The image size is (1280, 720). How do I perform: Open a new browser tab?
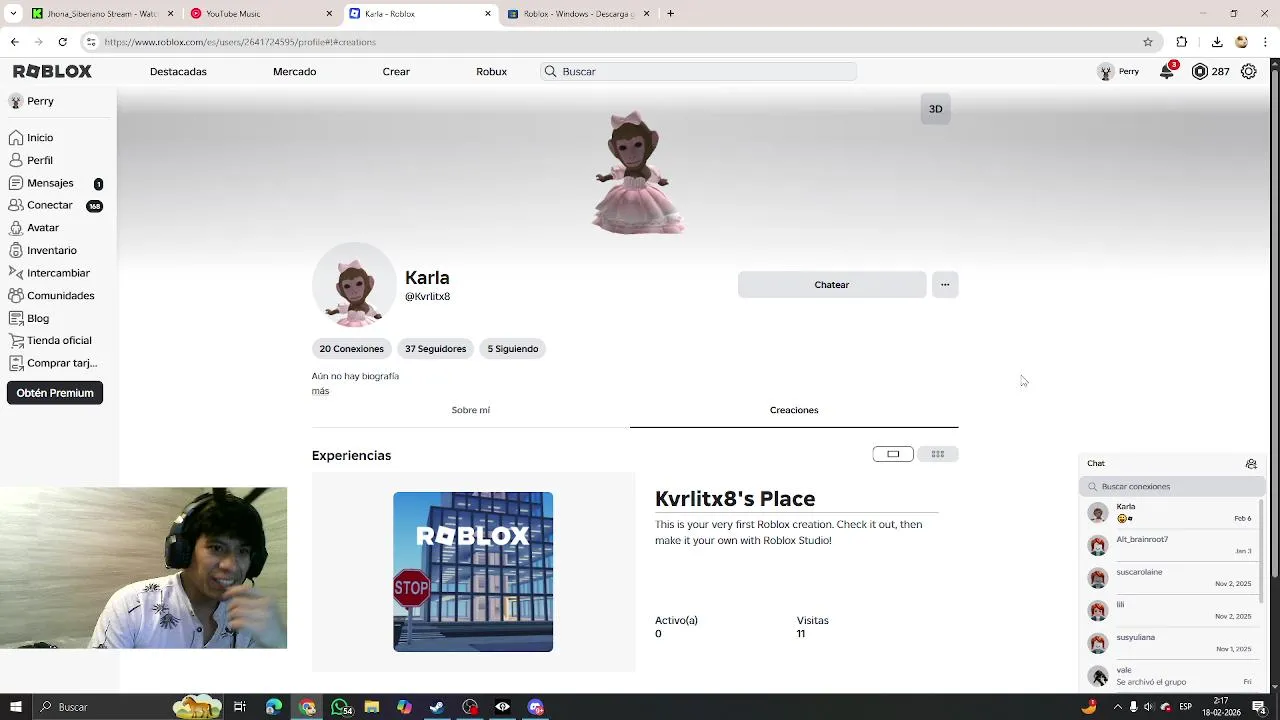coord(671,14)
